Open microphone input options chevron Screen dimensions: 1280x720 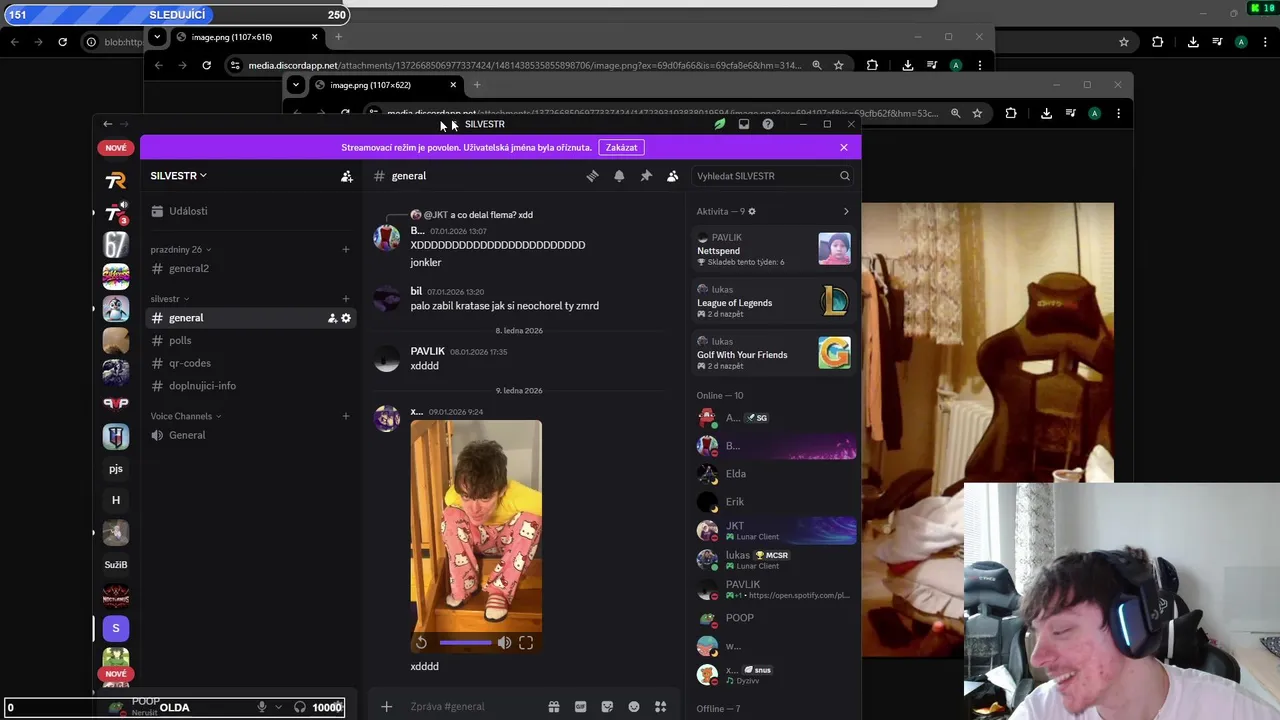278,707
